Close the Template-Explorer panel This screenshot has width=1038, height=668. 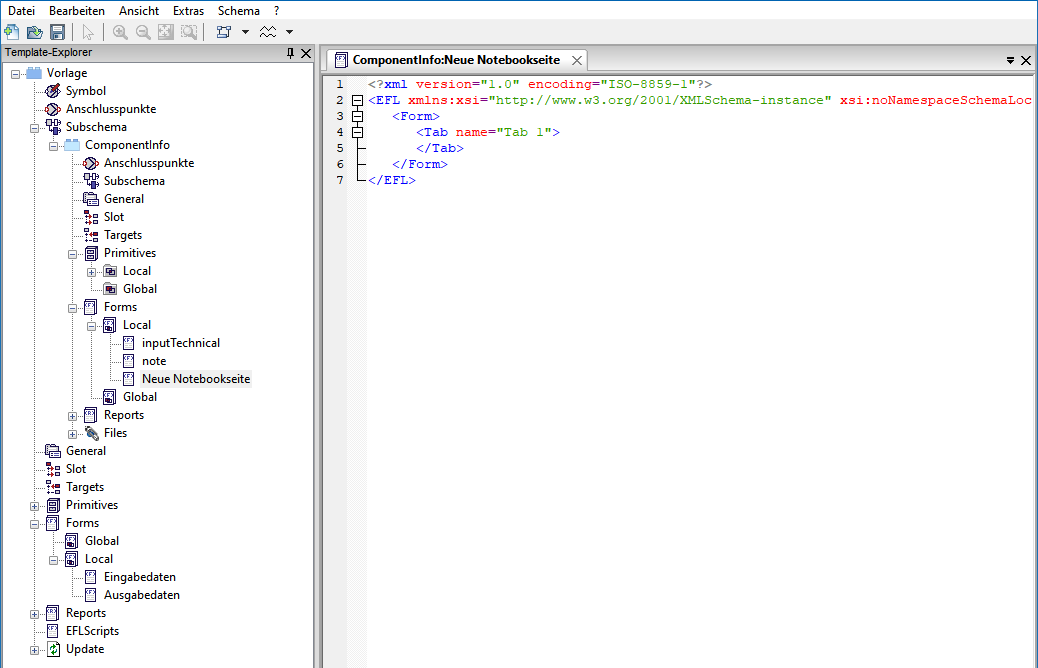306,53
